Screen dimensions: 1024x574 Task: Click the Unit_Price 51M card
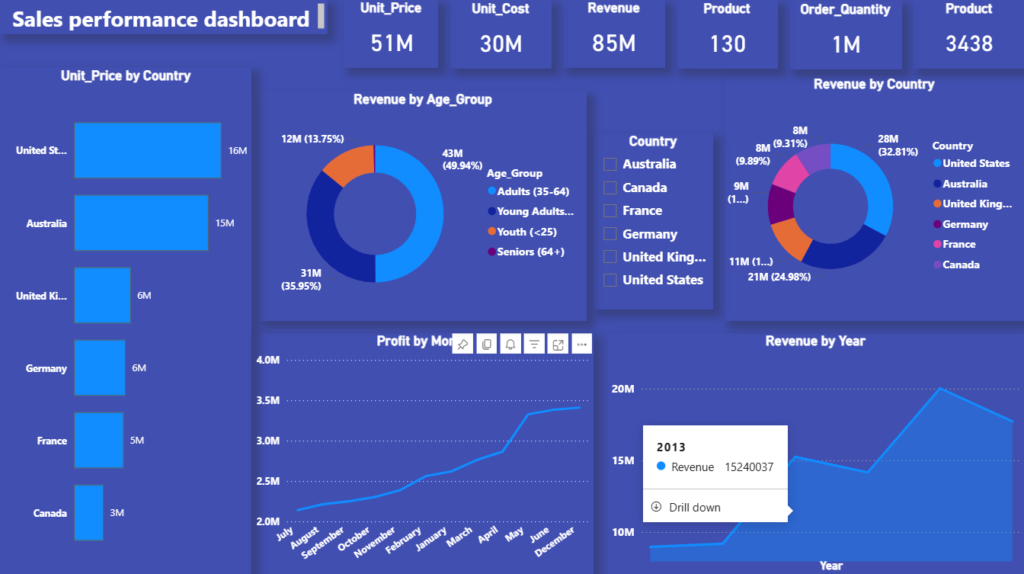click(x=391, y=33)
